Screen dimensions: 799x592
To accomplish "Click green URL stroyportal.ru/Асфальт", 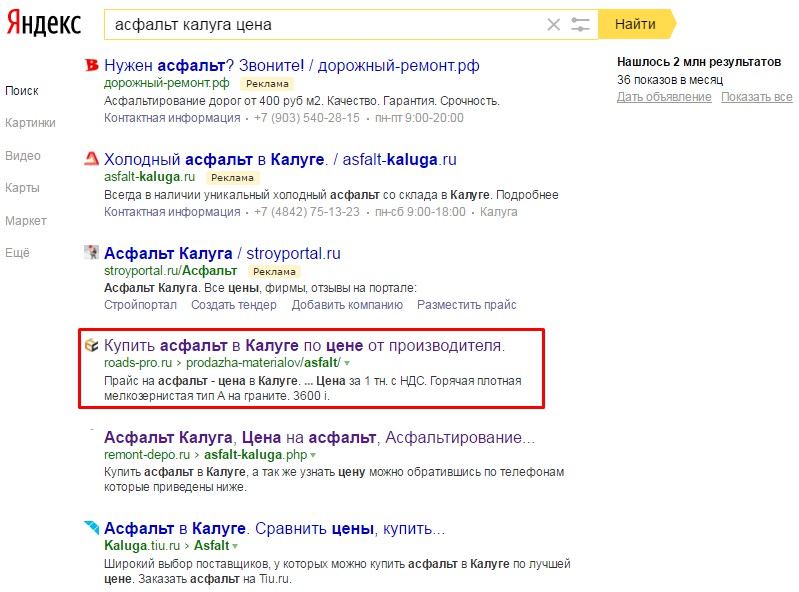I will pyautogui.click(x=170, y=271).
